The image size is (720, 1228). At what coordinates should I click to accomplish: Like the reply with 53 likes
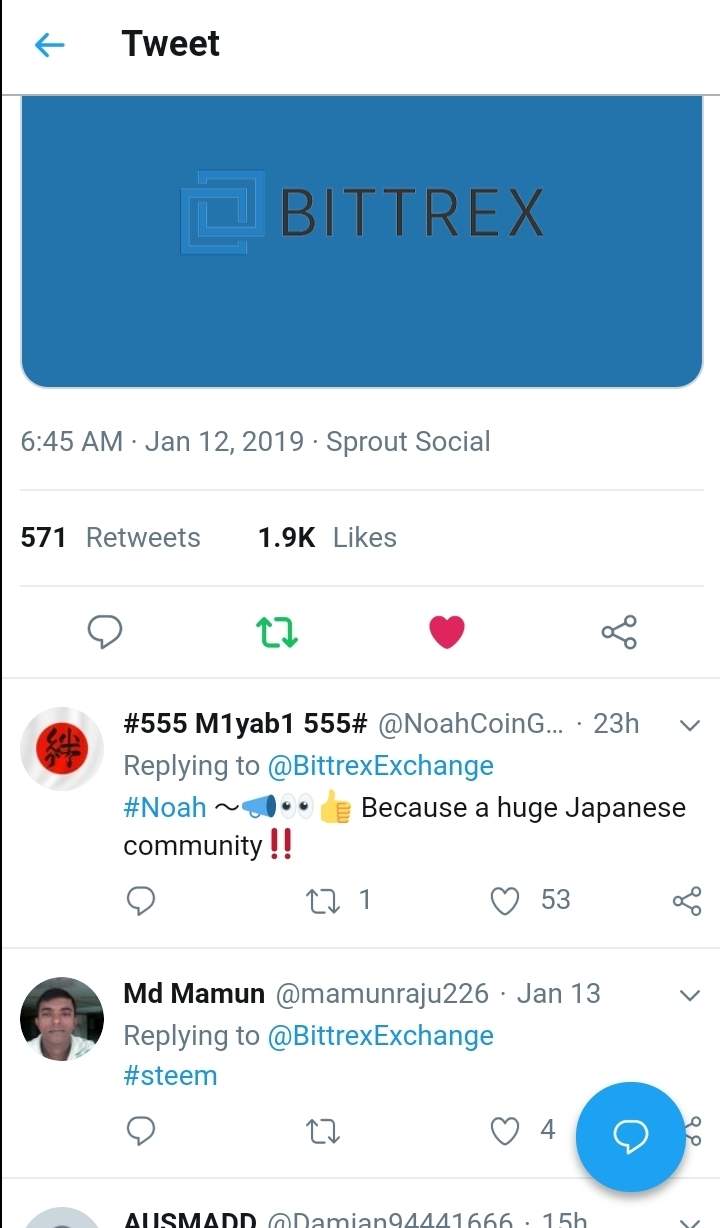click(506, 901)
